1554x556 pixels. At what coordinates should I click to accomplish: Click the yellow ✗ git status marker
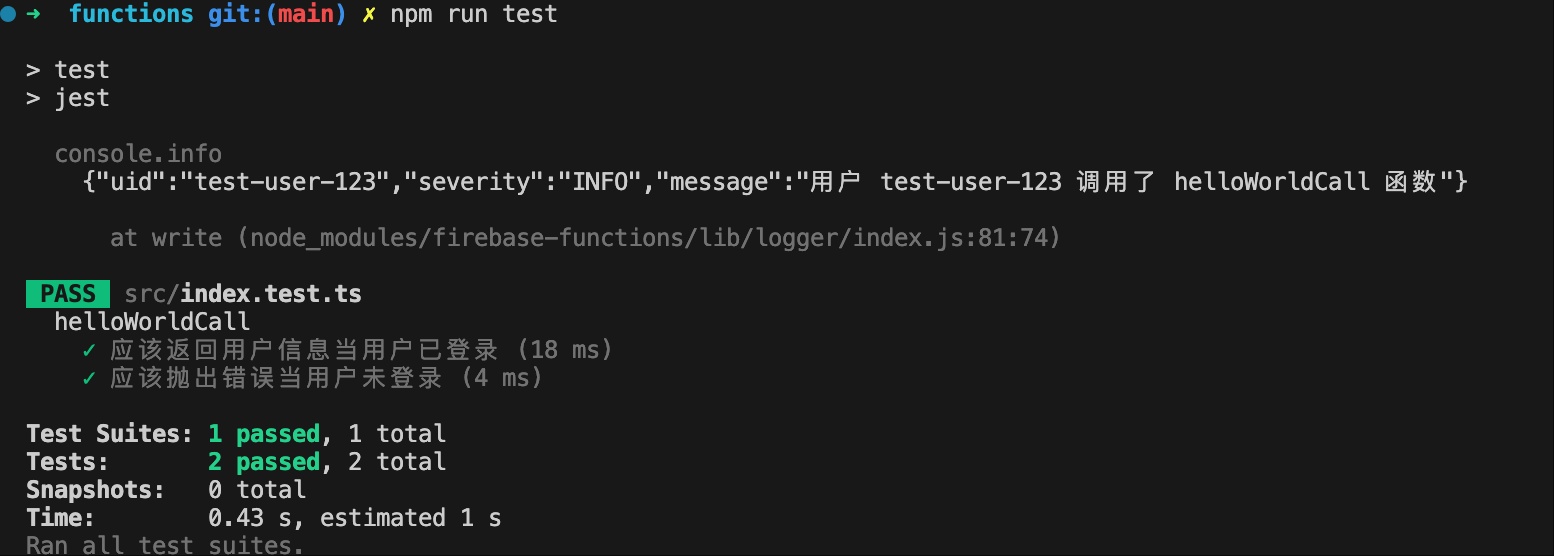[369, 14]
